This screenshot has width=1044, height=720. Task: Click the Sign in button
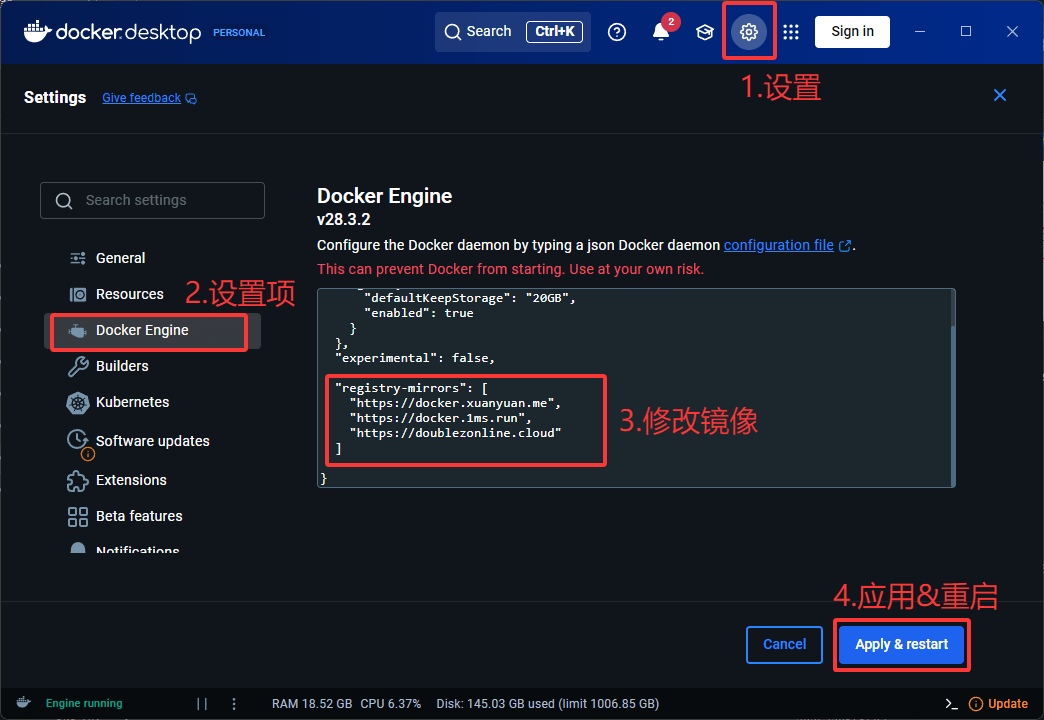click(x=852, y=31)
